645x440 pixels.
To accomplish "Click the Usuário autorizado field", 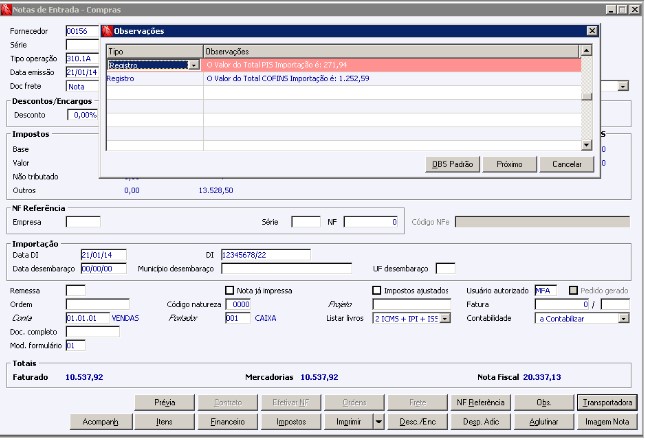I will 545,291.
